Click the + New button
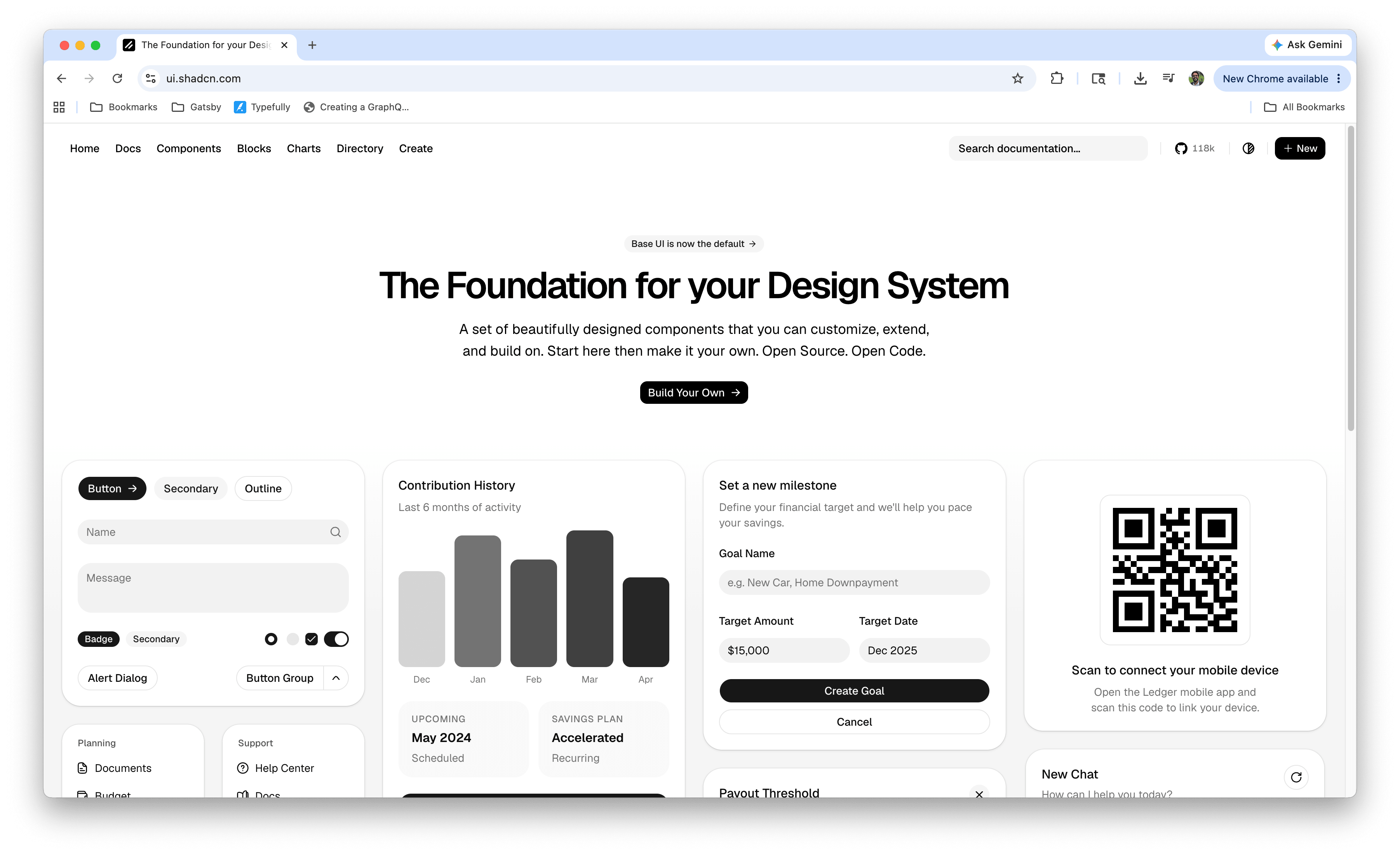 tap(1299, 148)
